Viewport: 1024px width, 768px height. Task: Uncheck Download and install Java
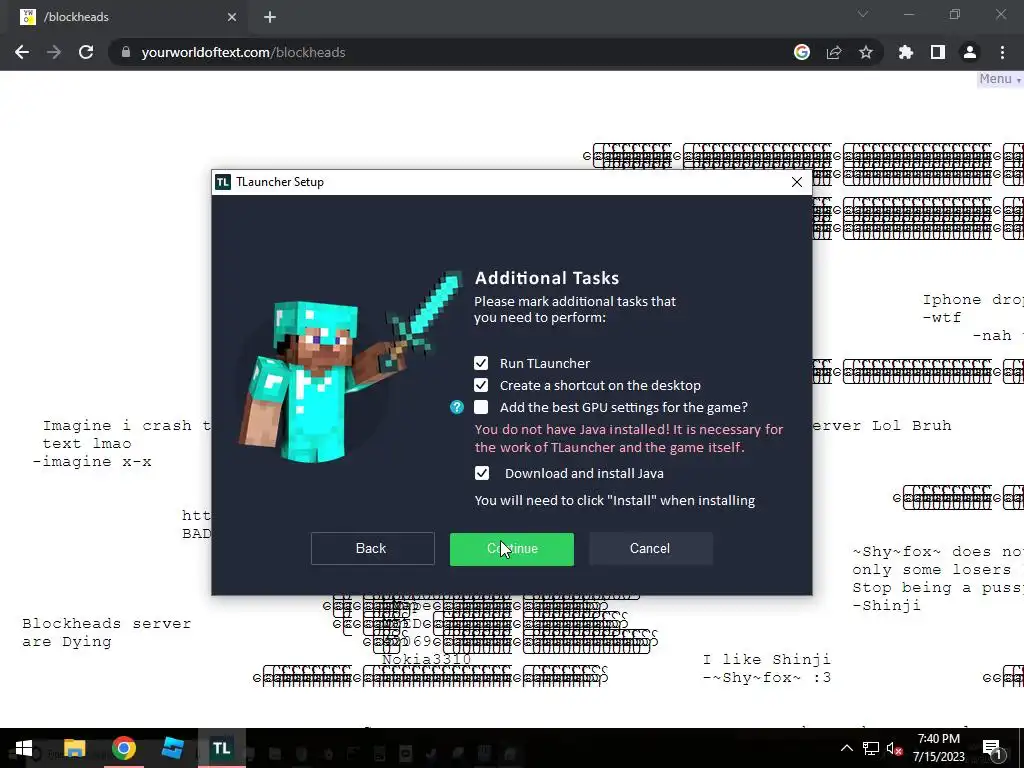(x=481, y=473)
